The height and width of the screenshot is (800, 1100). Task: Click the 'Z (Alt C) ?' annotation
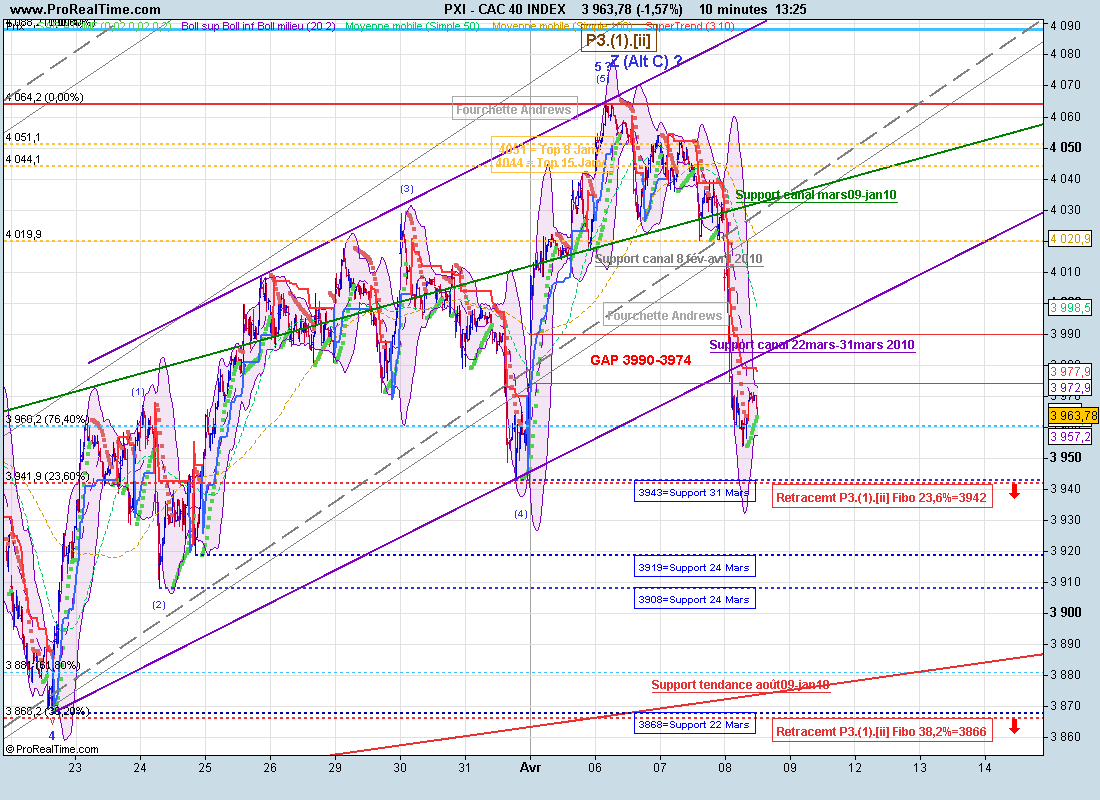click(x=646, y=61)
